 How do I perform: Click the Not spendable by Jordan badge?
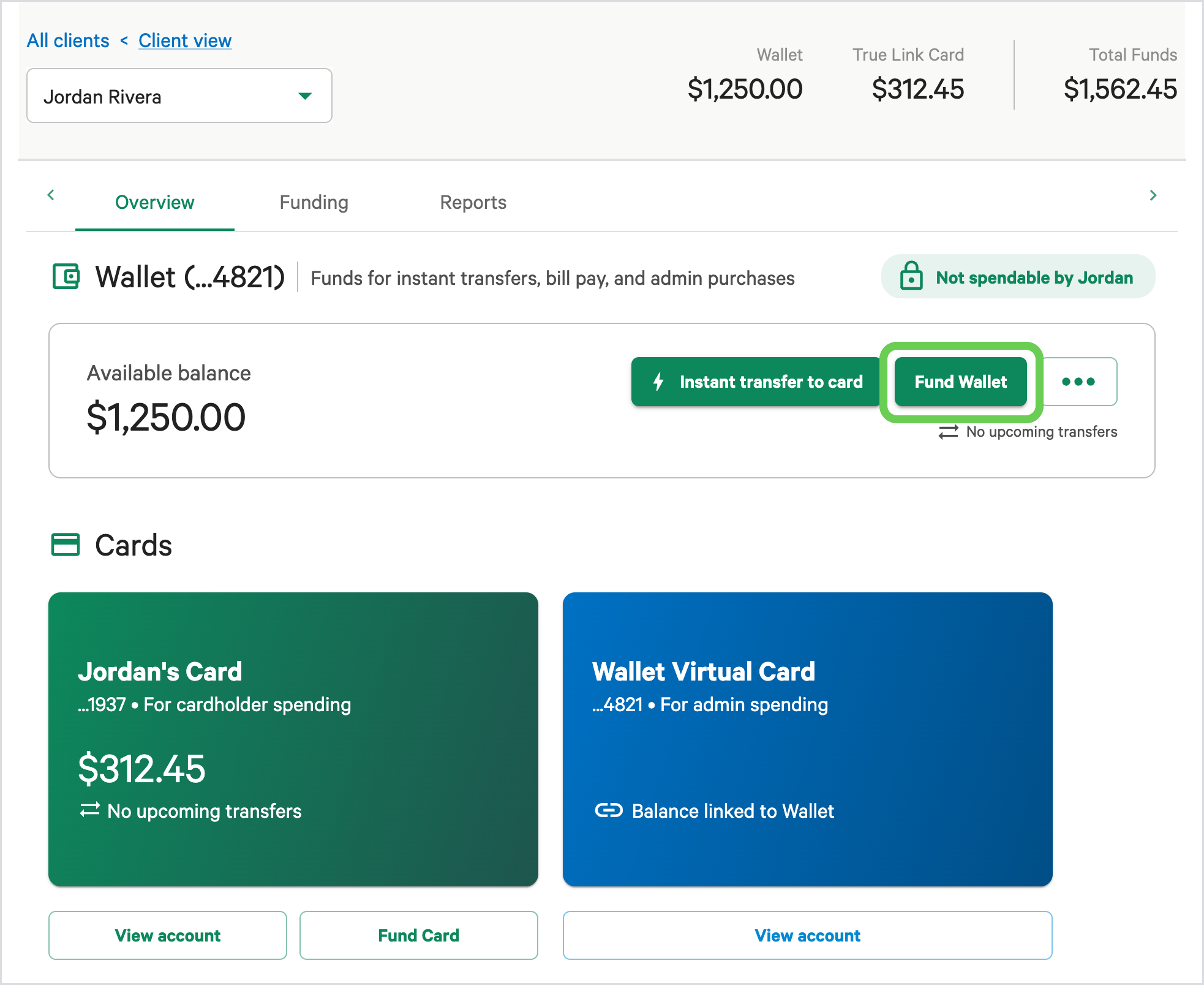pyautogui.click(x=1018, y=276)
